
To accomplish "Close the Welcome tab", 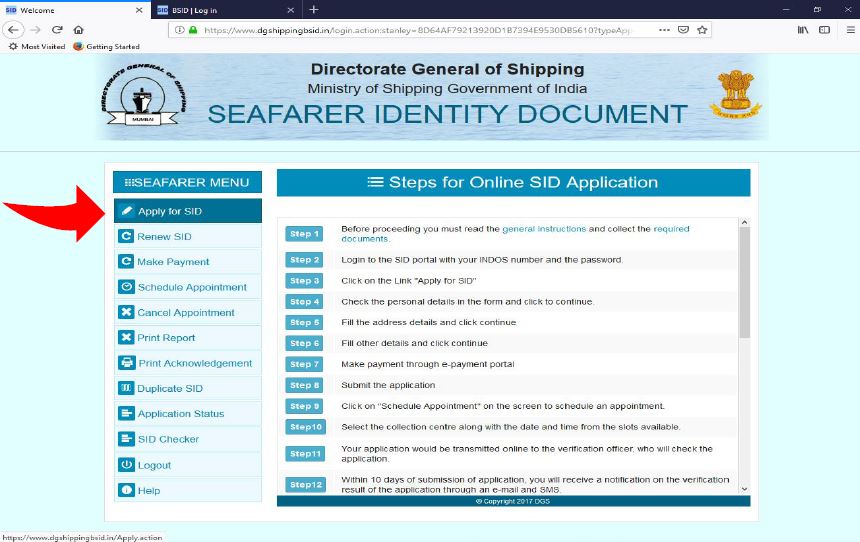I will [139, 10].
